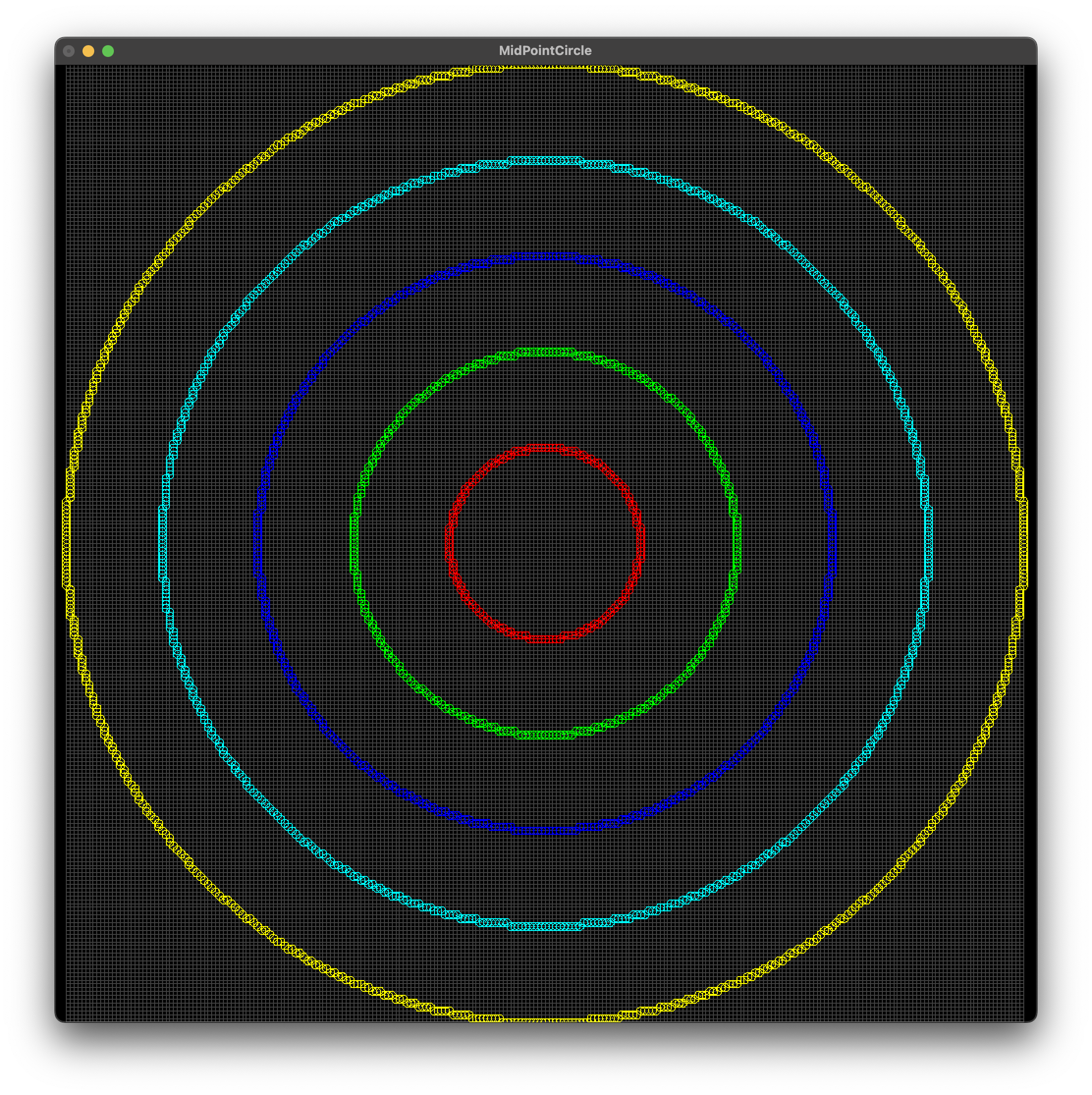Click the grid center inside red circle
1092x1095 pixels.
pyautogui.click(x=545, y=544)
